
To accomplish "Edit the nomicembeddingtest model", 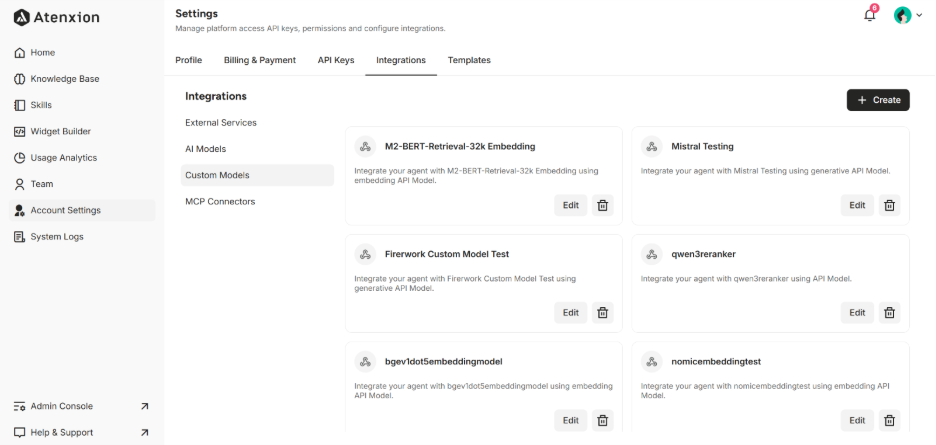I will tap(857, 420).
